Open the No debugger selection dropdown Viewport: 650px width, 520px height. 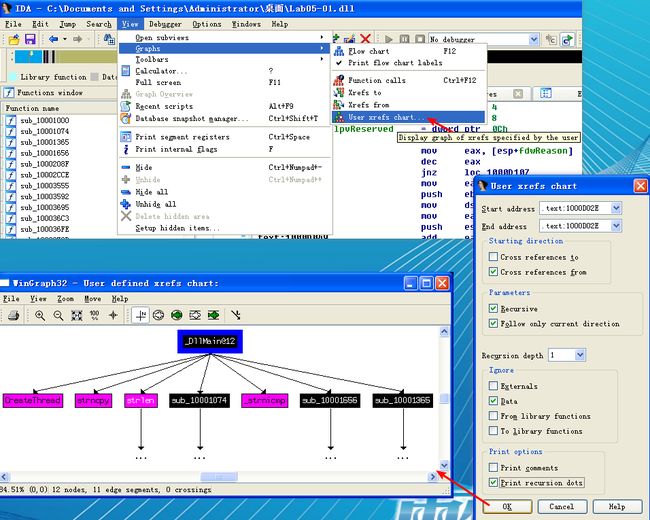(x=534, y=39)
